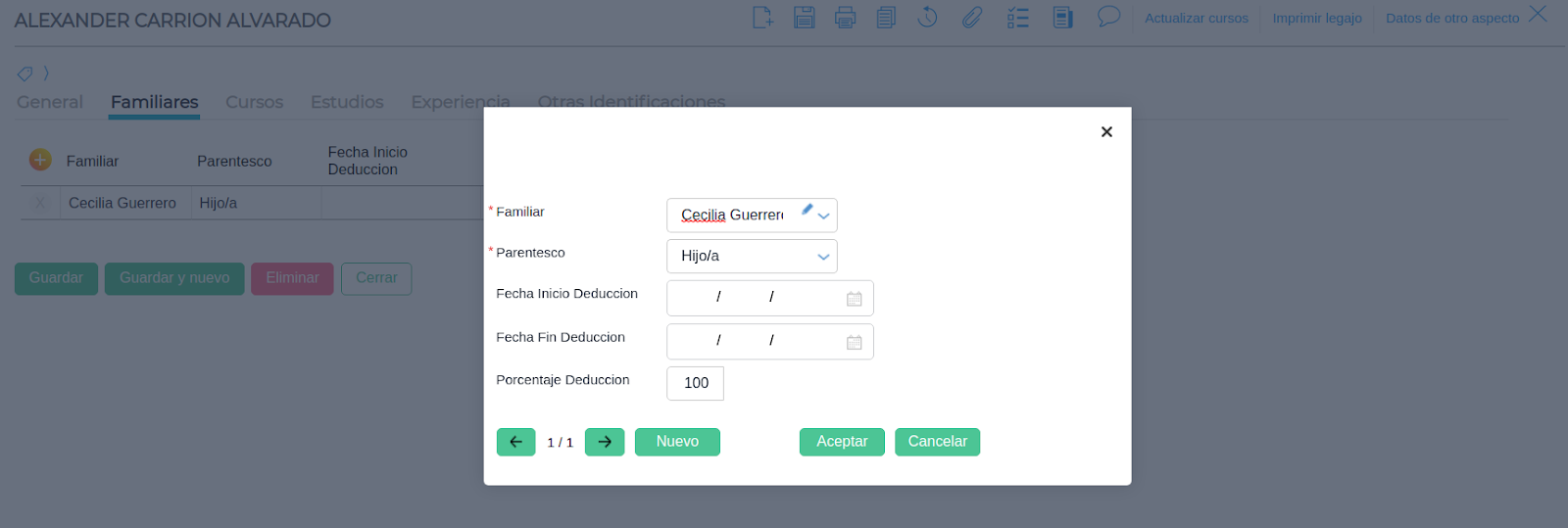
Task: Click the paperclip attachment icon
Action: pos(971,18)
